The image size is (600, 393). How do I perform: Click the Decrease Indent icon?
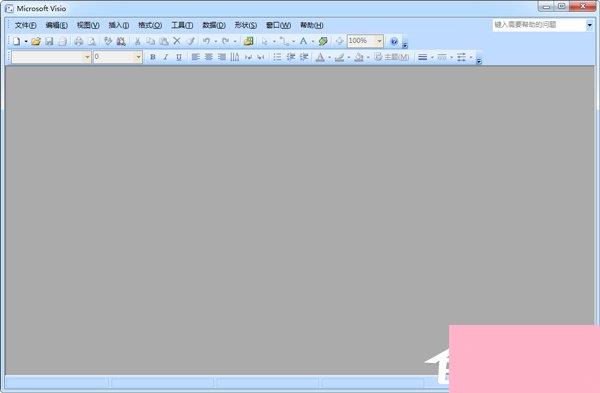(291, 57)
